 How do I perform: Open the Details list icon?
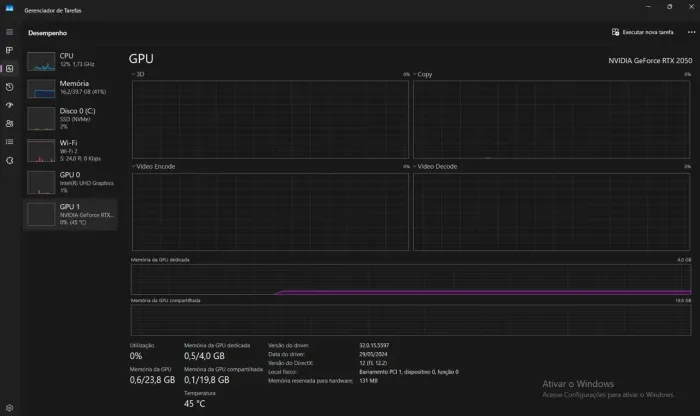[x=9, y=141]
